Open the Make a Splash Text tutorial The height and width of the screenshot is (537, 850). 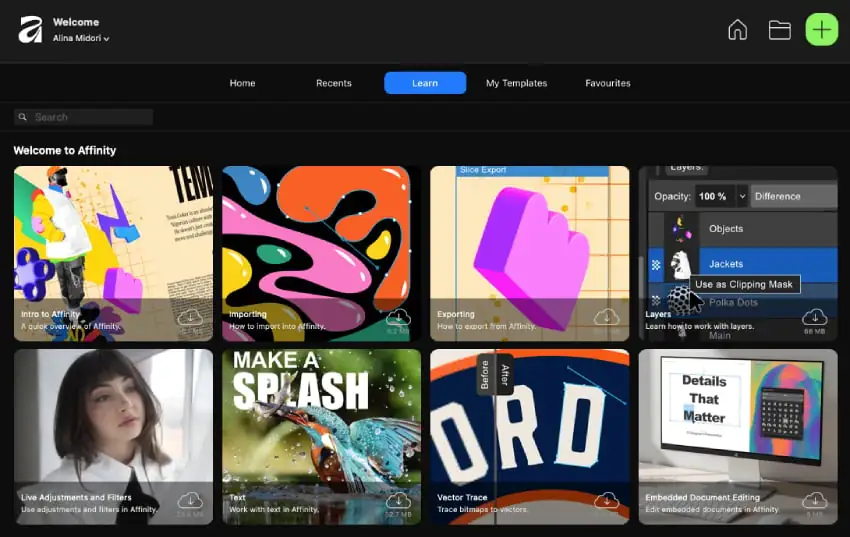321,437
